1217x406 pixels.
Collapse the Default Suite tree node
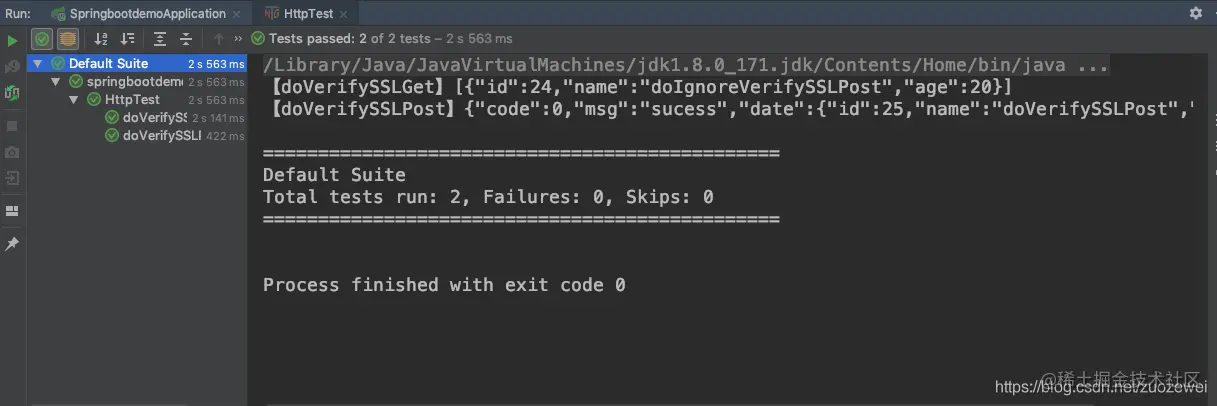point(39,64)
